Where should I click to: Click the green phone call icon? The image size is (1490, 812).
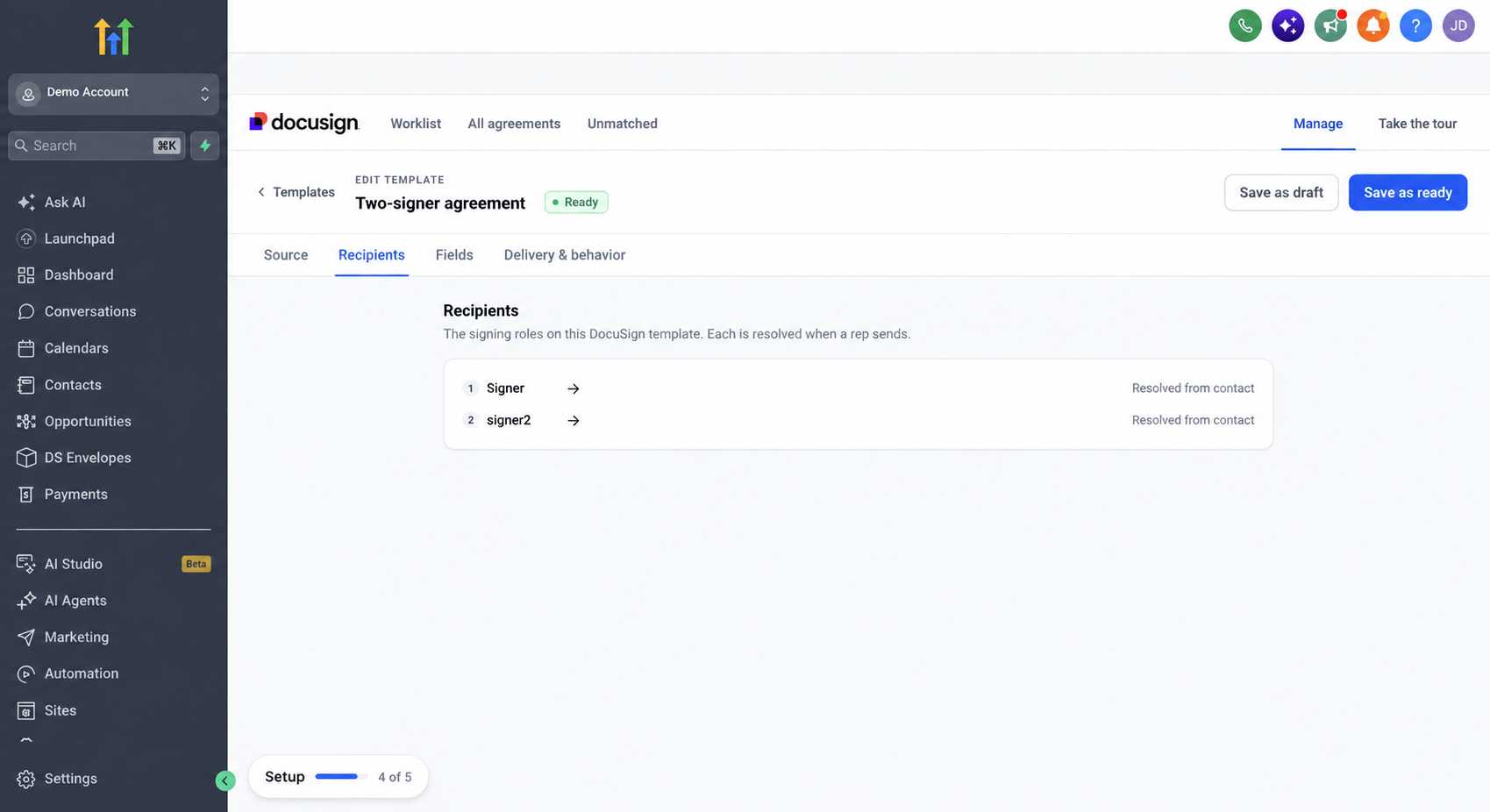(x=1244, y=25)
